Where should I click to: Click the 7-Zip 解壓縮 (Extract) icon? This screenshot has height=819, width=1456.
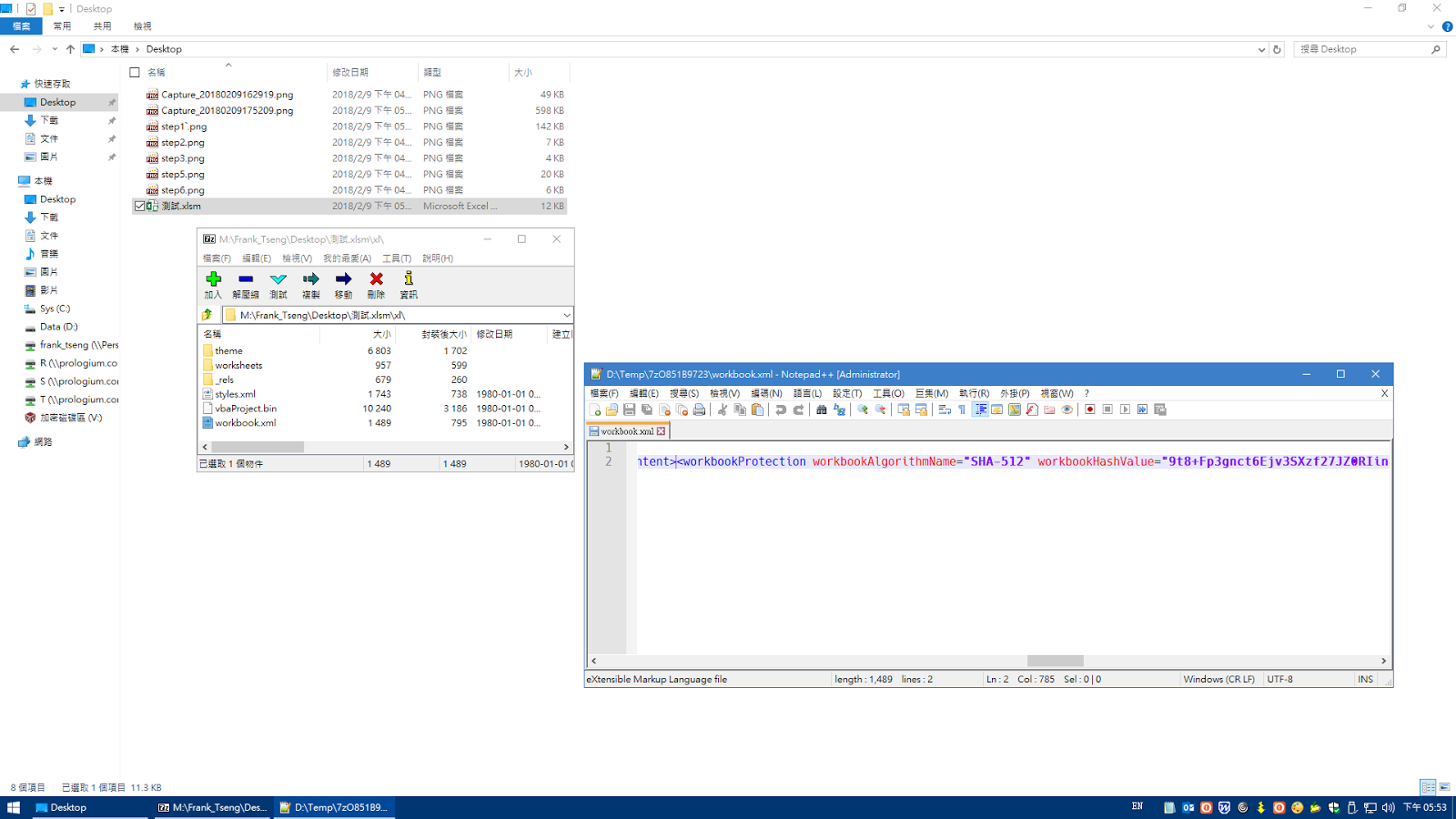246,284
